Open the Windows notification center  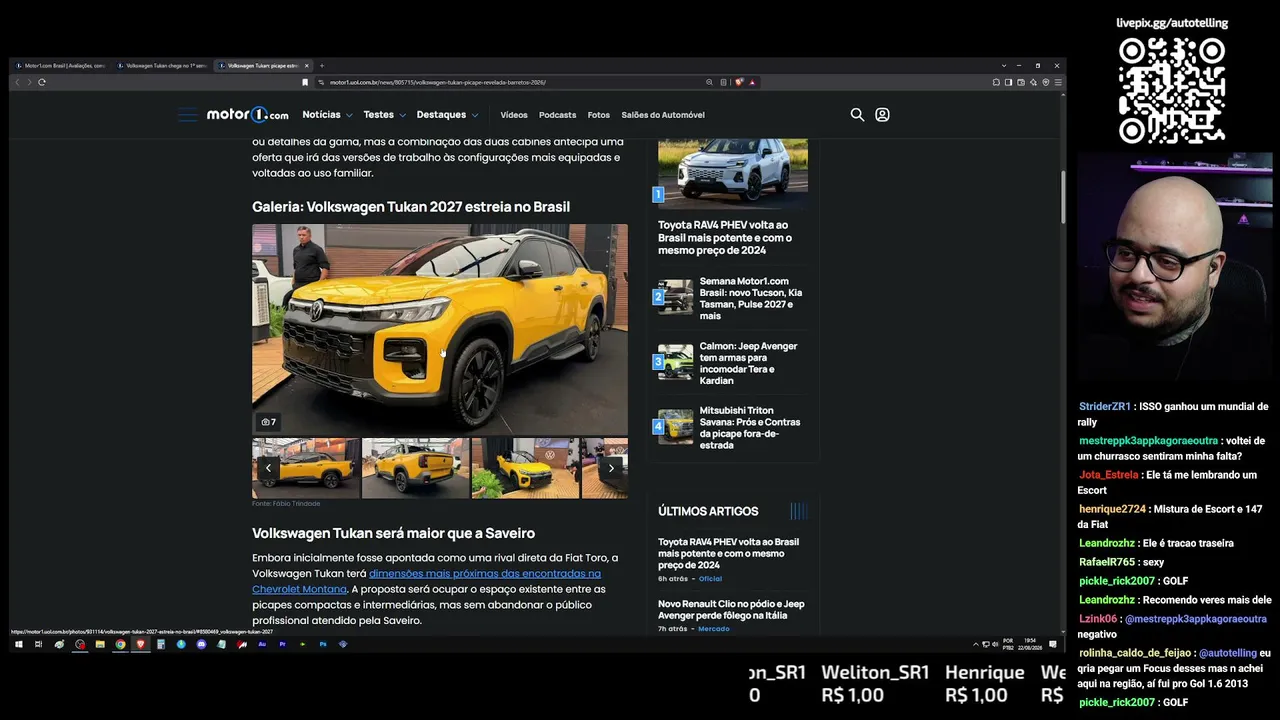[x=1053, y=645]
